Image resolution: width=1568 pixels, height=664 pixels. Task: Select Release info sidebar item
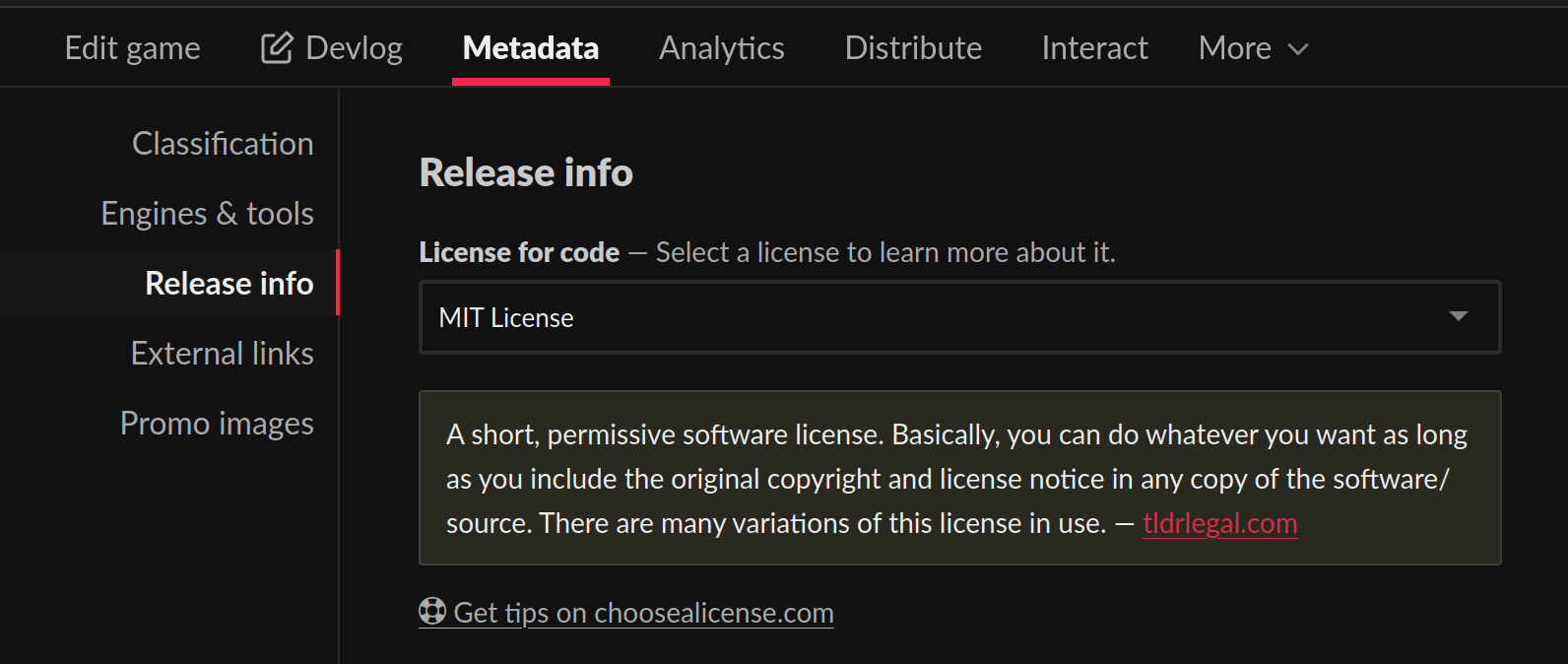229,284
